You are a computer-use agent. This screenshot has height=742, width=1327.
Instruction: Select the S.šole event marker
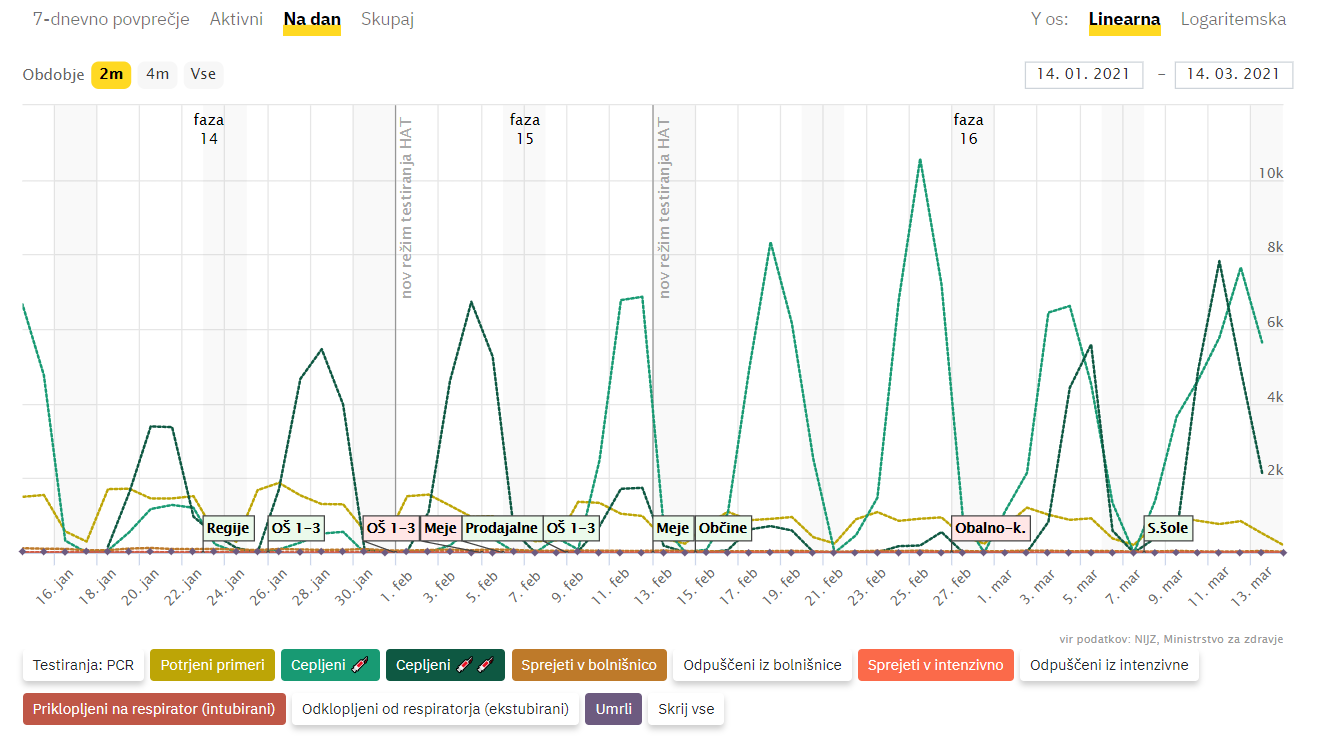point(1168,528)
